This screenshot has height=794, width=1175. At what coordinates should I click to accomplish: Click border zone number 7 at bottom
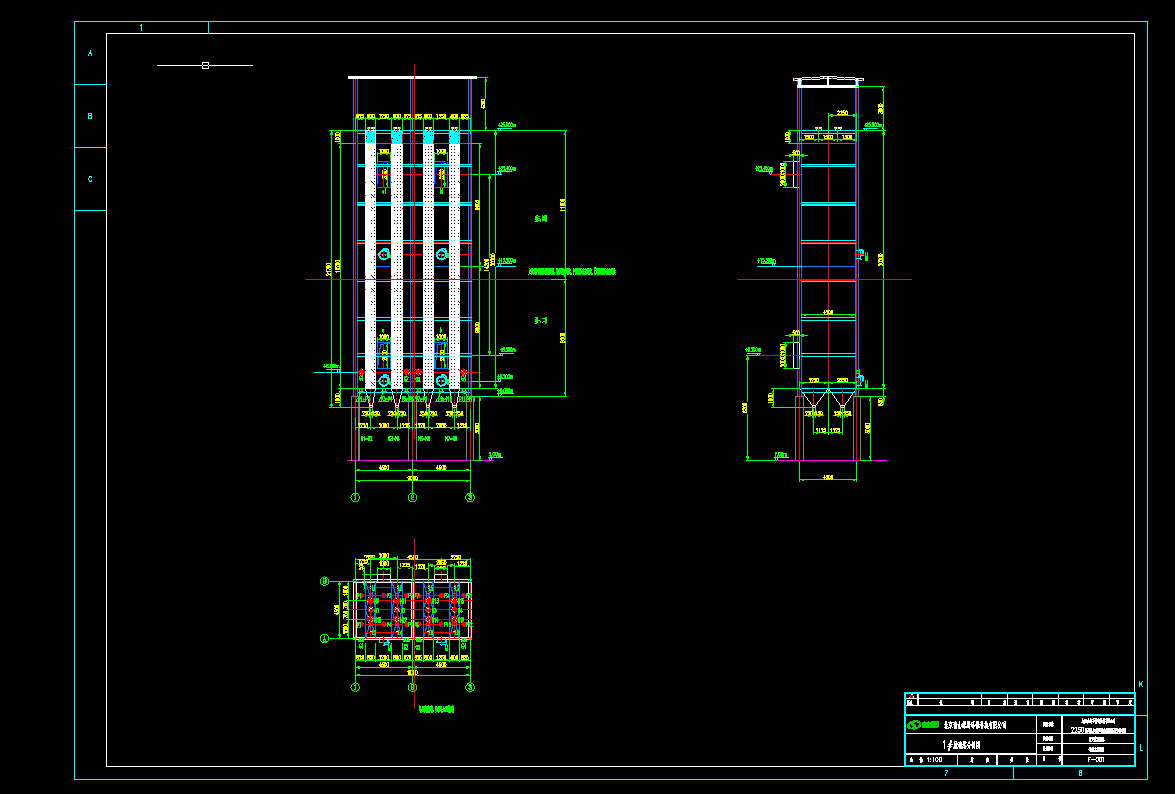[x=946, y=773]
